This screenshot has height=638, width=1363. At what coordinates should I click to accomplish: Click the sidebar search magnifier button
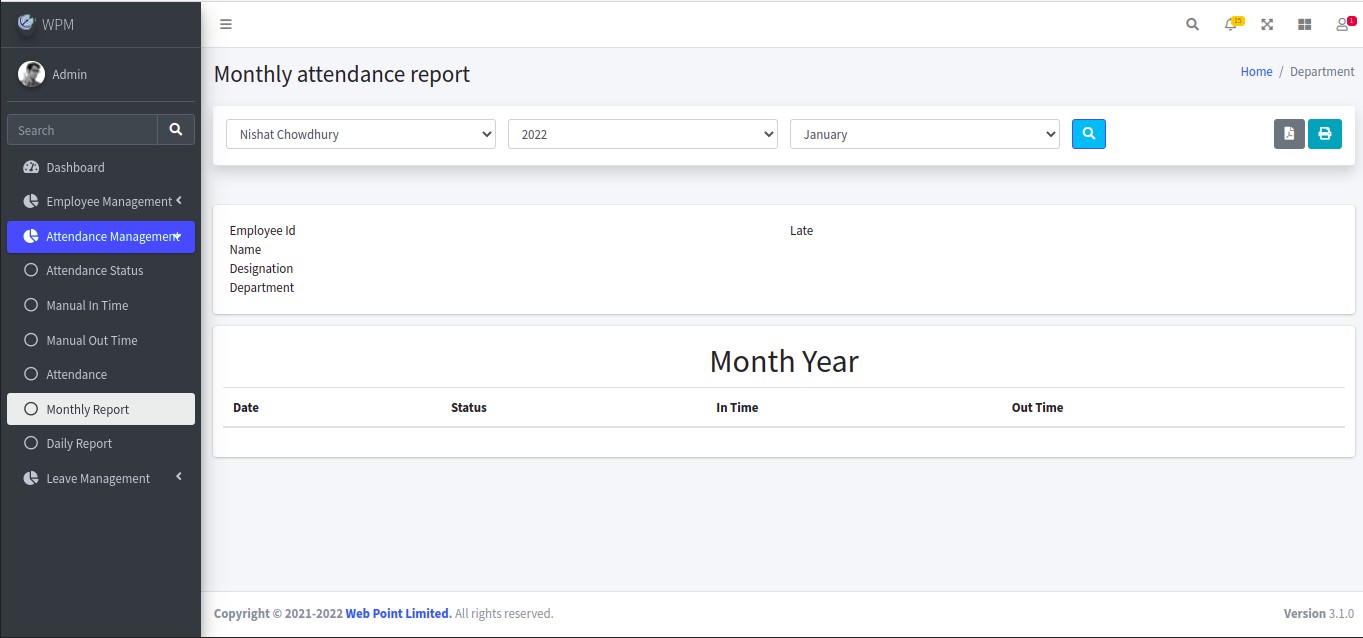(x=176, y=130)
